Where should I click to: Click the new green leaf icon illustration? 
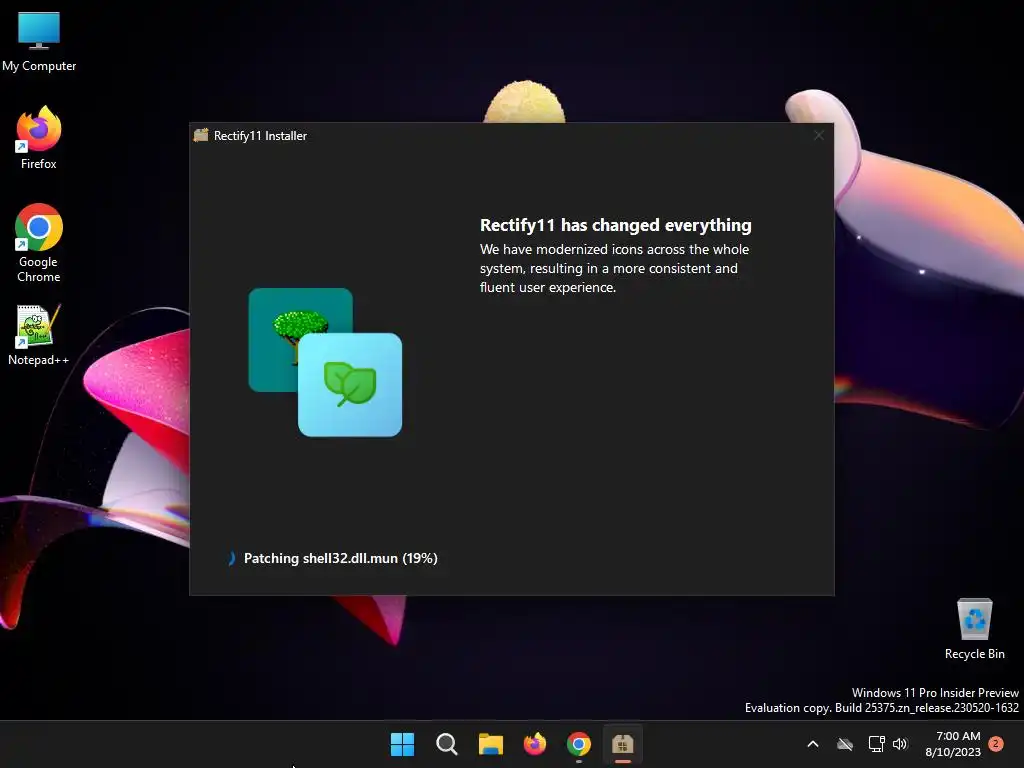coord(350,385)
